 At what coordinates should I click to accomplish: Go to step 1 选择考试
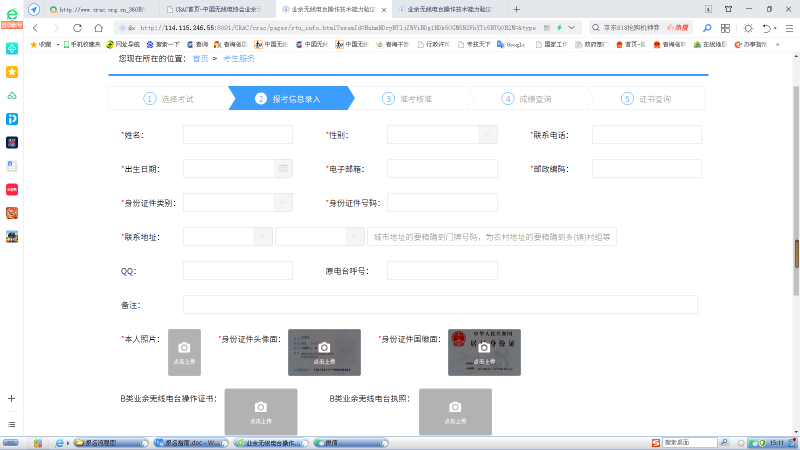pyautogui.click(x=168, y=99)
